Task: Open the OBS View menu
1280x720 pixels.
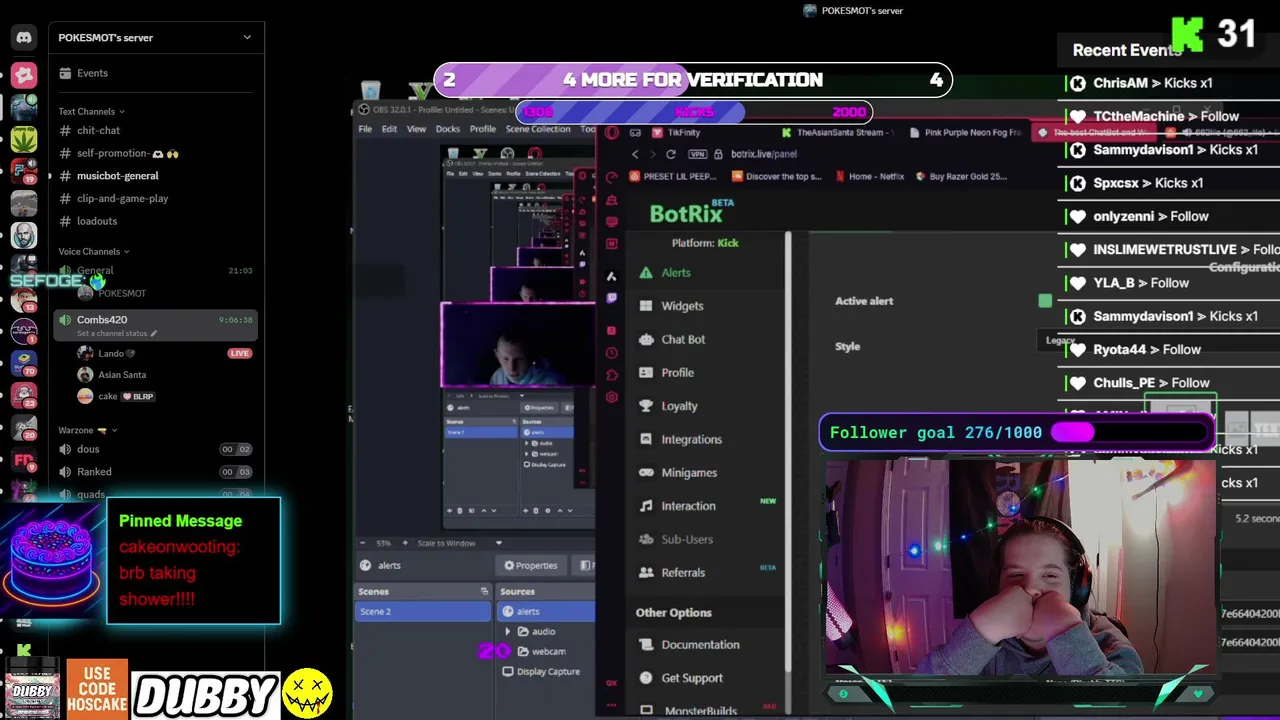Action: 416,129
